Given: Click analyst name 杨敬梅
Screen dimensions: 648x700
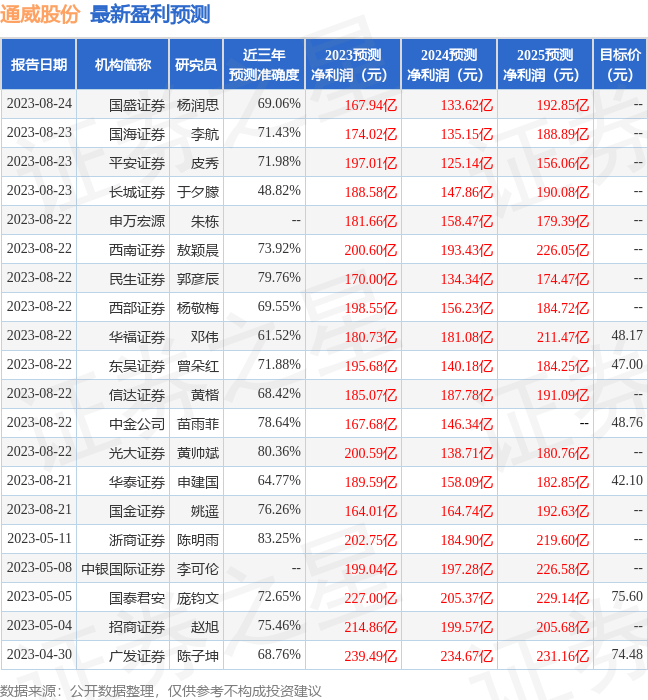Looking at the screenshot, I should coord(198,308).
